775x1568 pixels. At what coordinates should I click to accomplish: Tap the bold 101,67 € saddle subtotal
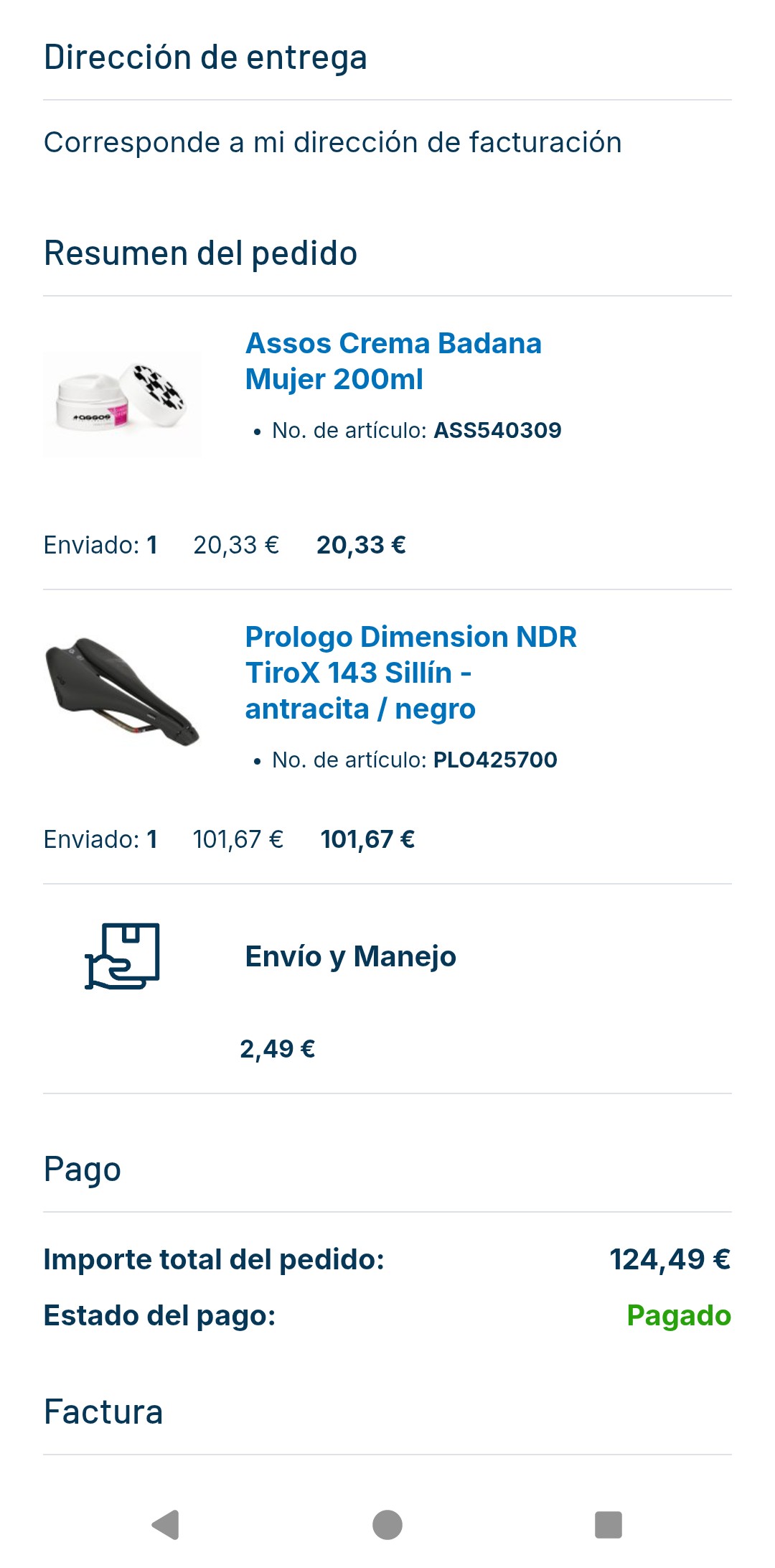pos(367,839)
